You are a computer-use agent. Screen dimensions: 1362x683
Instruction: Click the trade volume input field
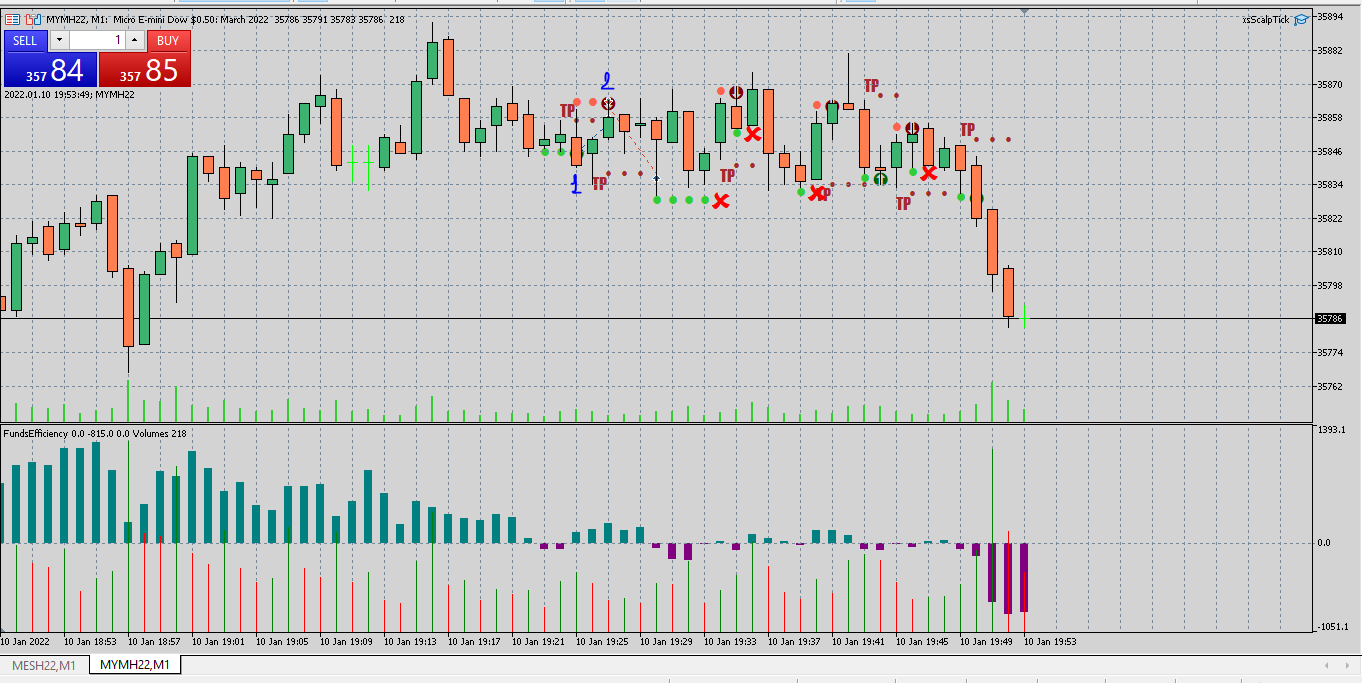98,40
